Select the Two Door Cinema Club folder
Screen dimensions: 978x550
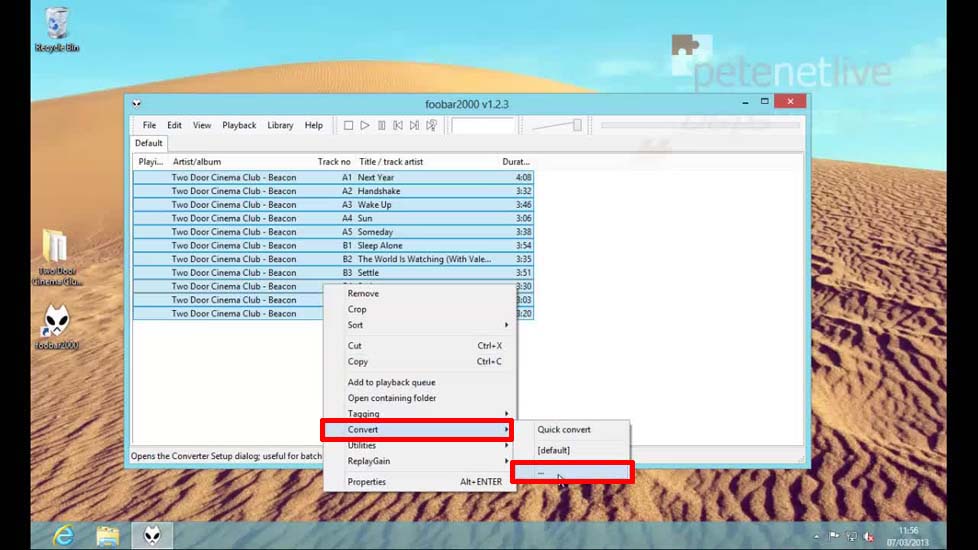click(57, 258)
